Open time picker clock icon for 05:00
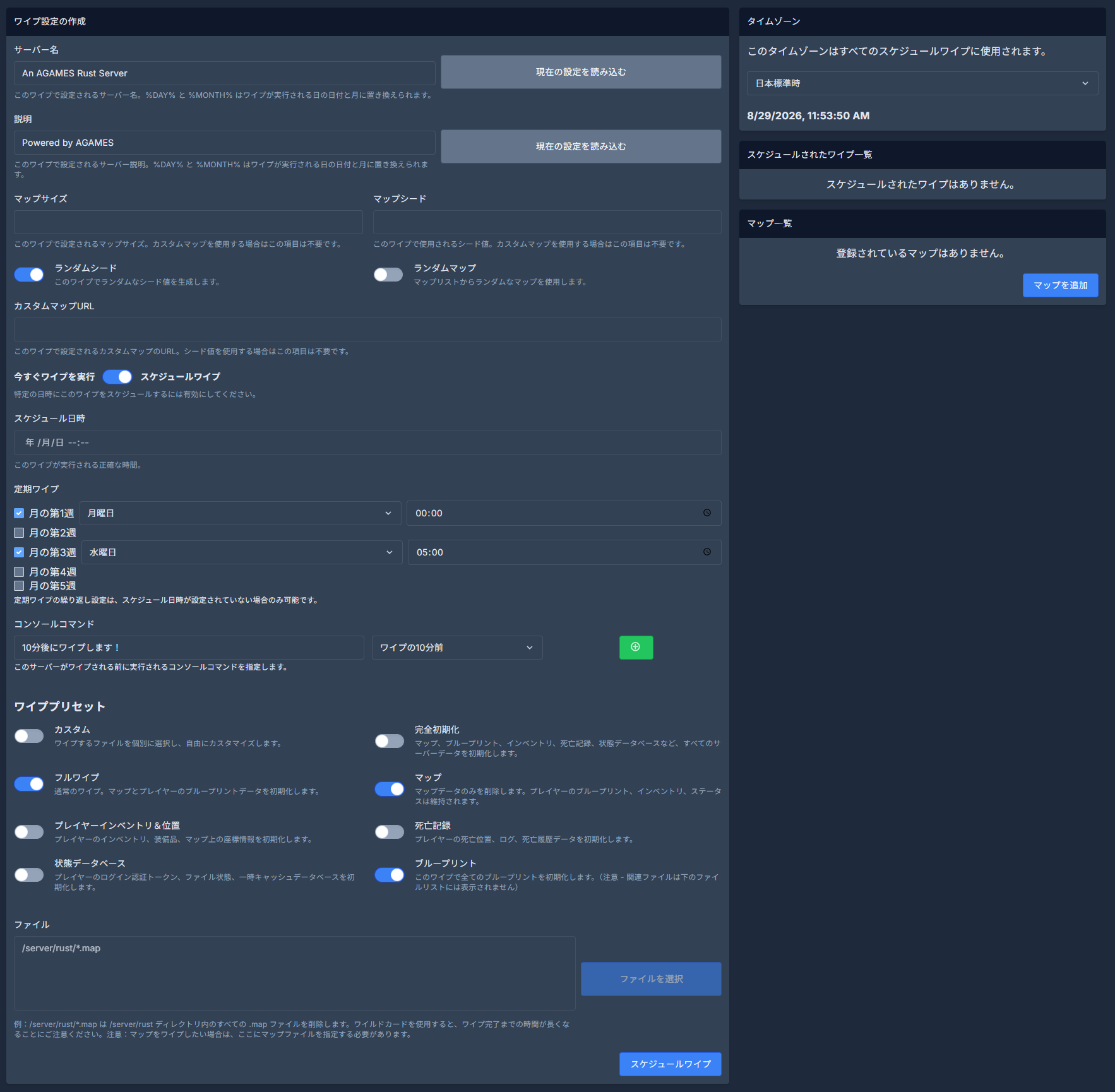Viewport: 1115px width, 1092px height. [x=707, y=552]
